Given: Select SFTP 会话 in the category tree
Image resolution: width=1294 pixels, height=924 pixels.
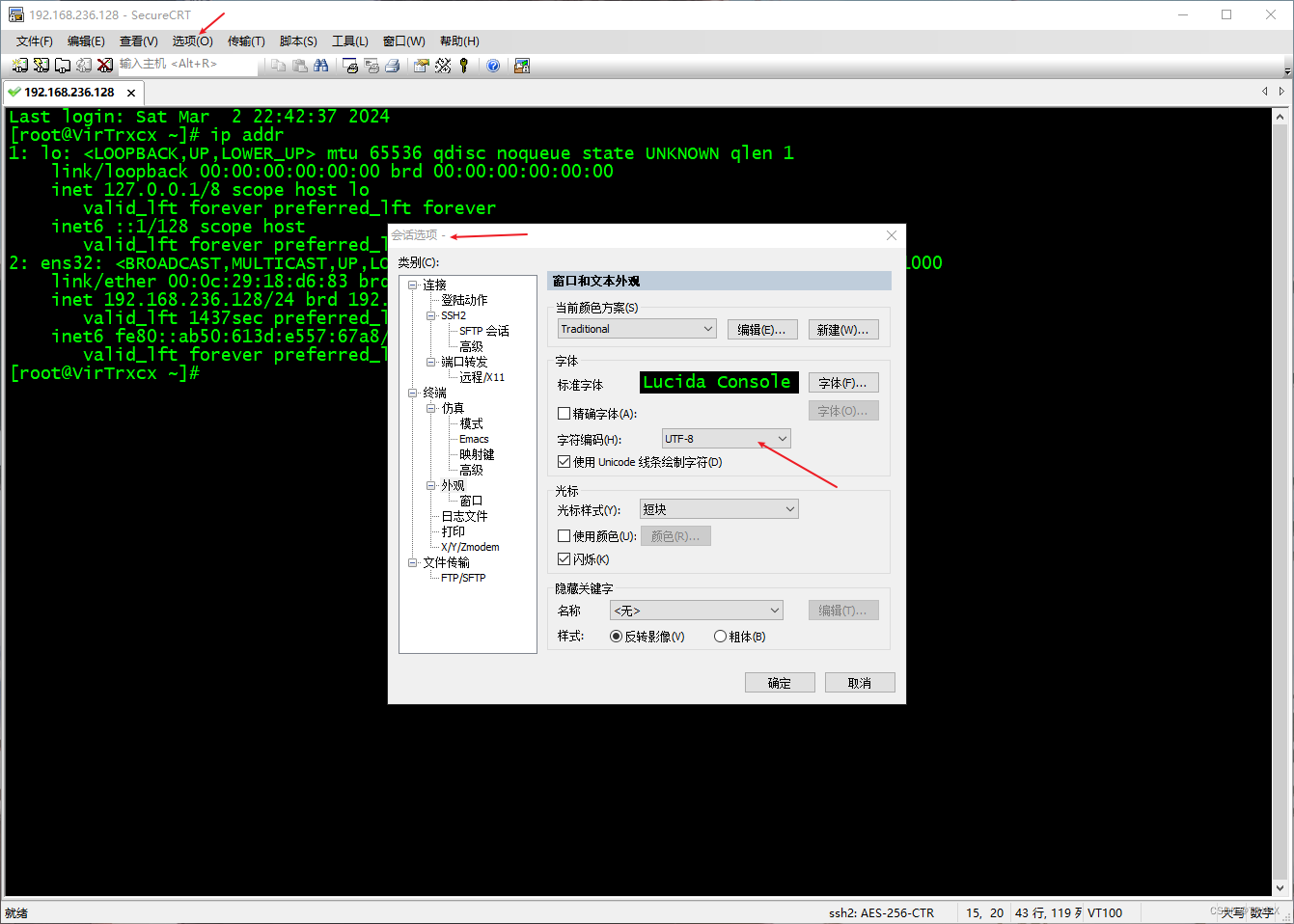Looking at the screenshot, I should 484,331.
